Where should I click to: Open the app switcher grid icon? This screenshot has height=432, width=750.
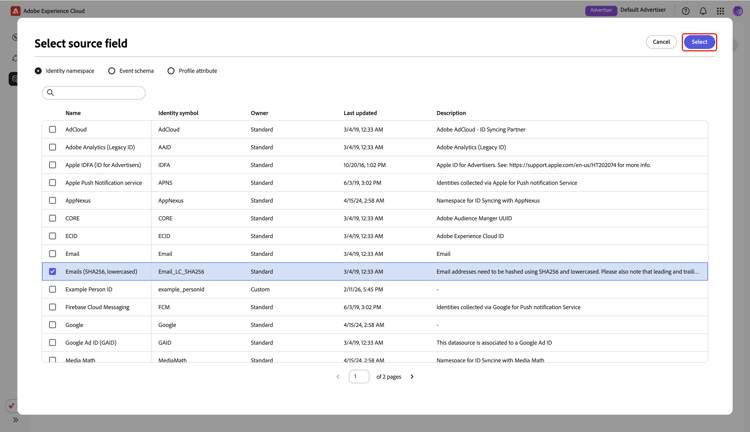720,11
